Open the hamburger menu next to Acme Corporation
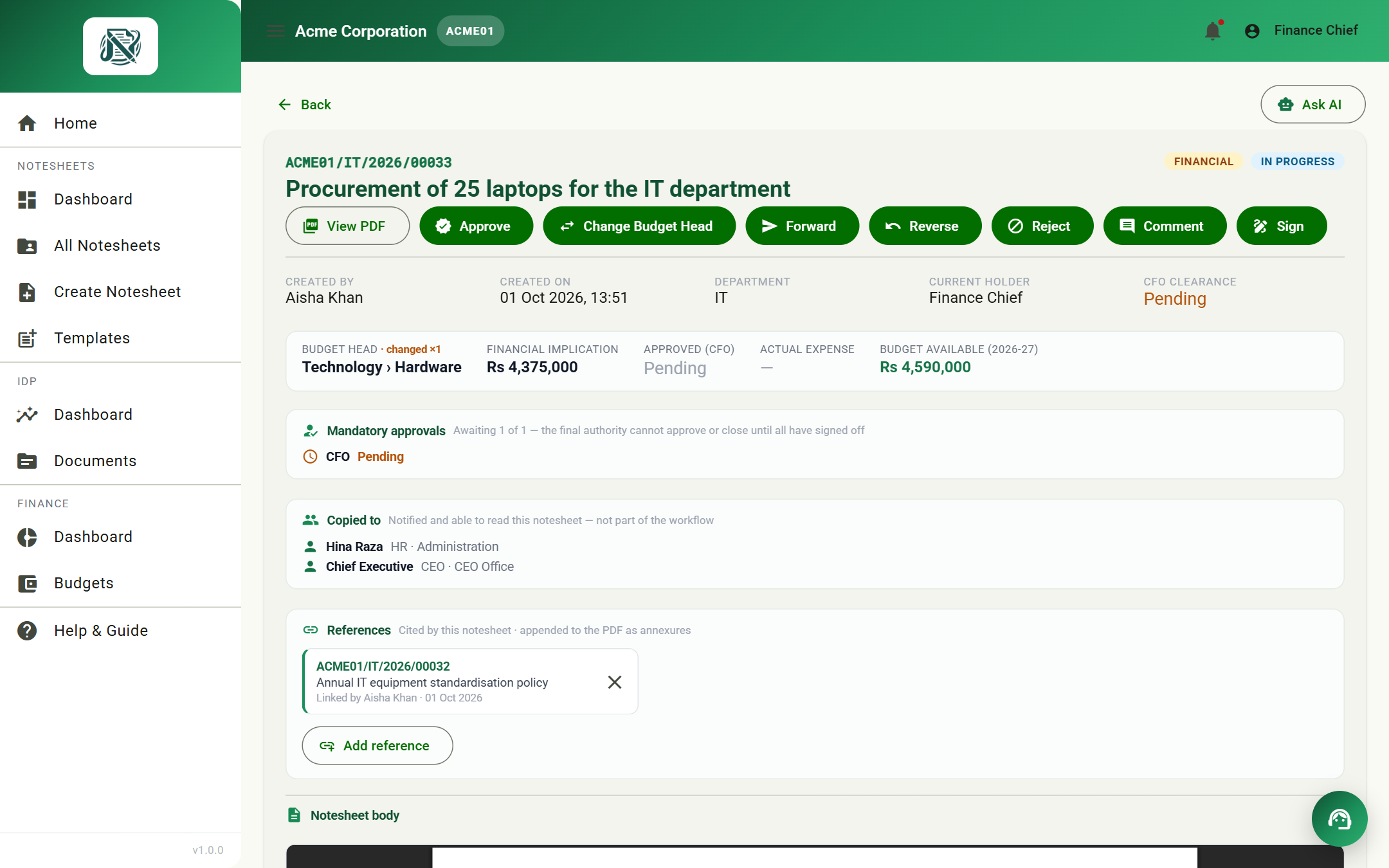 point(276,31)
